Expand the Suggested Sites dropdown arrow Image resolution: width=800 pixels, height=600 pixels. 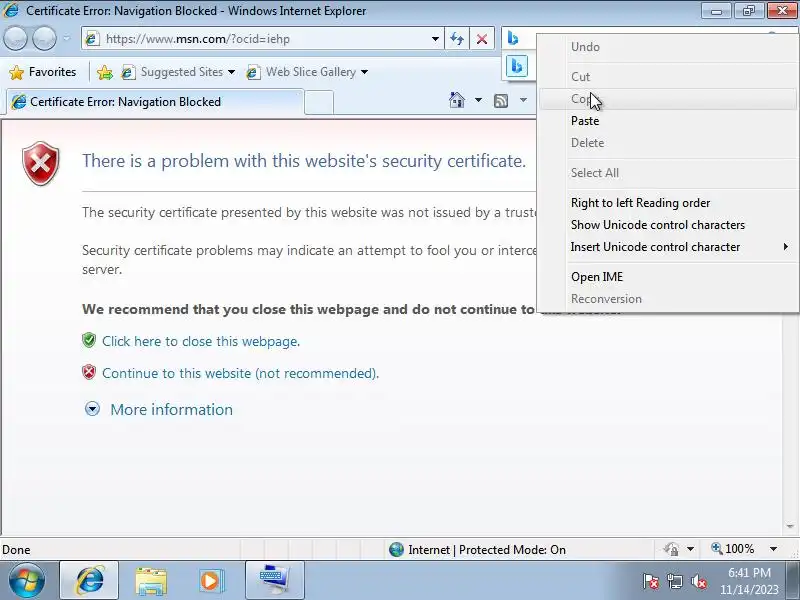click(232, 72)
